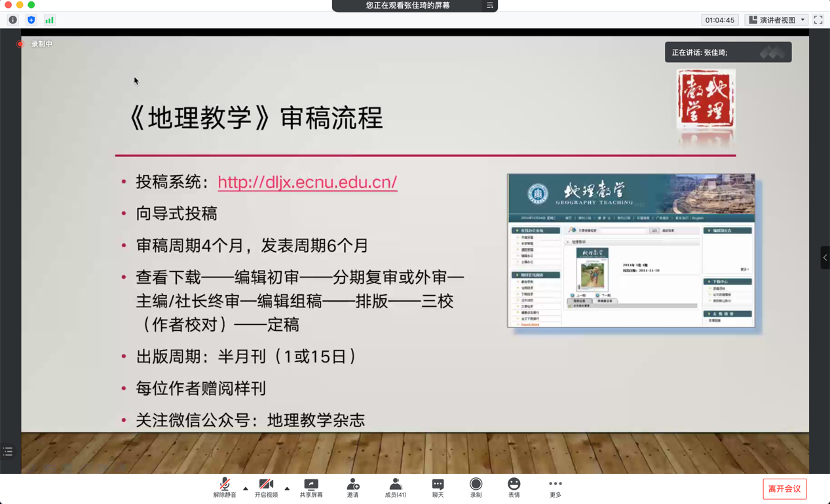The height and width of the screenshot is (504, 830).
Task: Click the meeting info icon
Action: tap(13, 20)
